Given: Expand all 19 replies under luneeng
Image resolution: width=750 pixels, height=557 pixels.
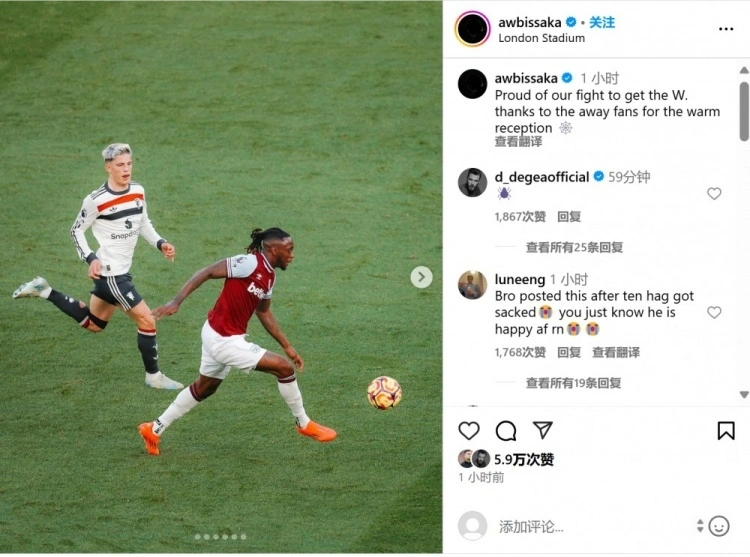Looking at the screenshot, I should pyautogui.click(x=574, y=383).
